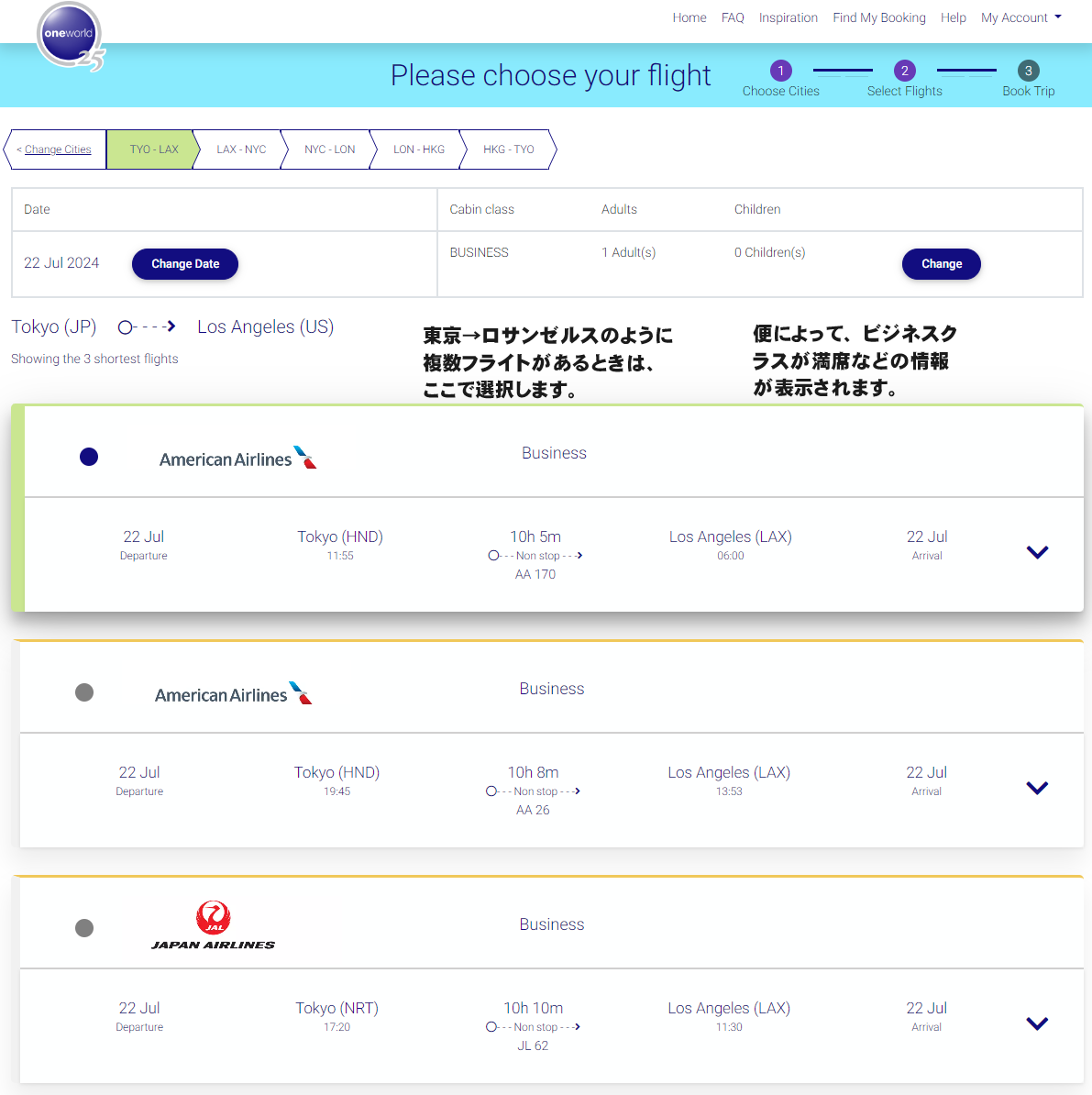Expand details for flight AA 170
Image resolution: width=1092 pixels, height=1095 pixels.
pos(1038,552)
